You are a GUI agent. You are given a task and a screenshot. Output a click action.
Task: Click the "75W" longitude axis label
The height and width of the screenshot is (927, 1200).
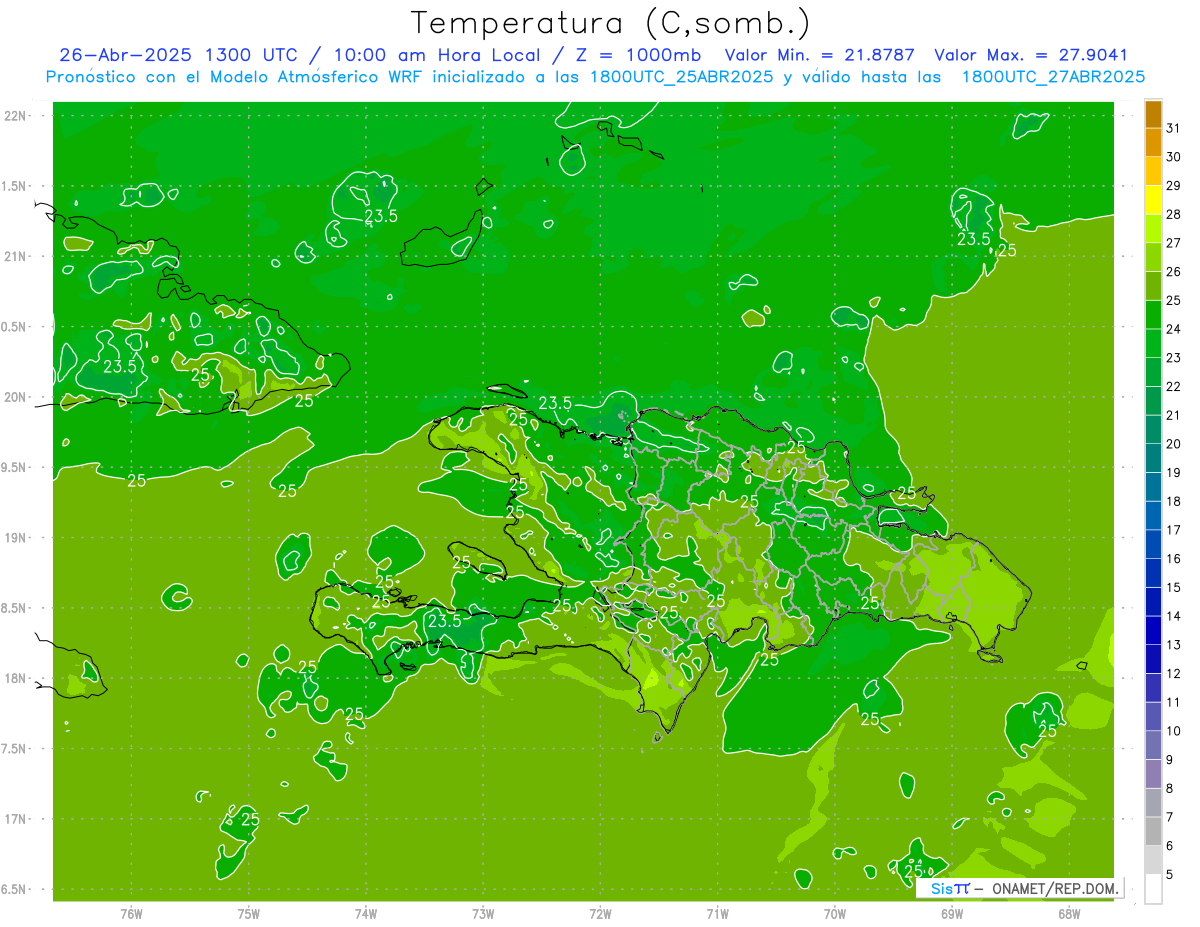point(249,914)
